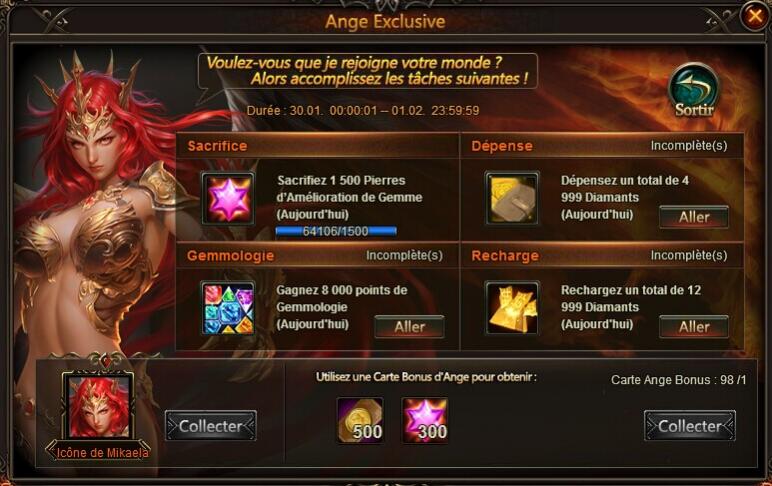The height and width of the screenshot is (486, 772).
Task: Click Aller in the Recharge task
Action: [694, 327]
